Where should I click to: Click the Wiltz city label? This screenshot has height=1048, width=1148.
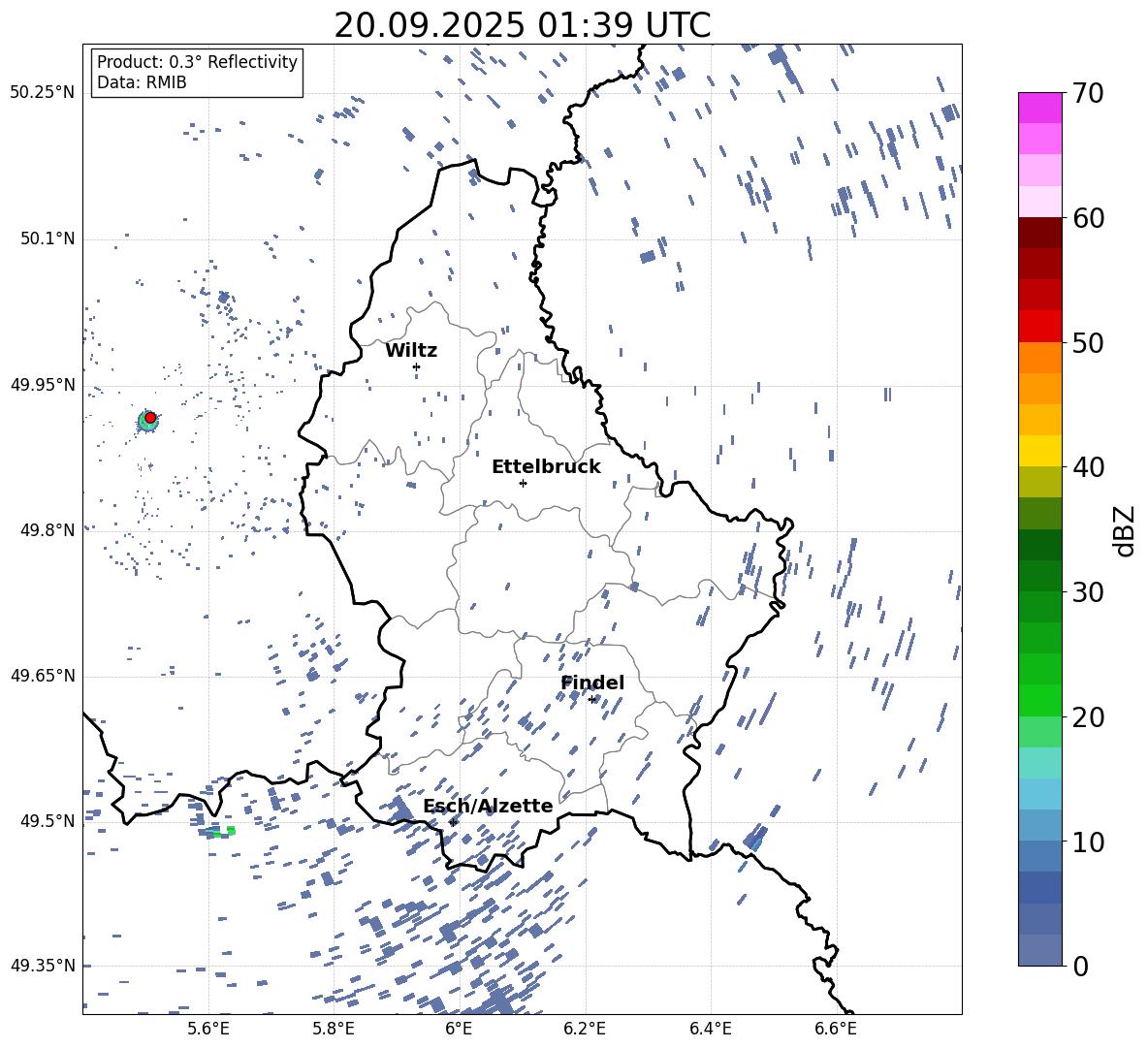coord(411,350)
